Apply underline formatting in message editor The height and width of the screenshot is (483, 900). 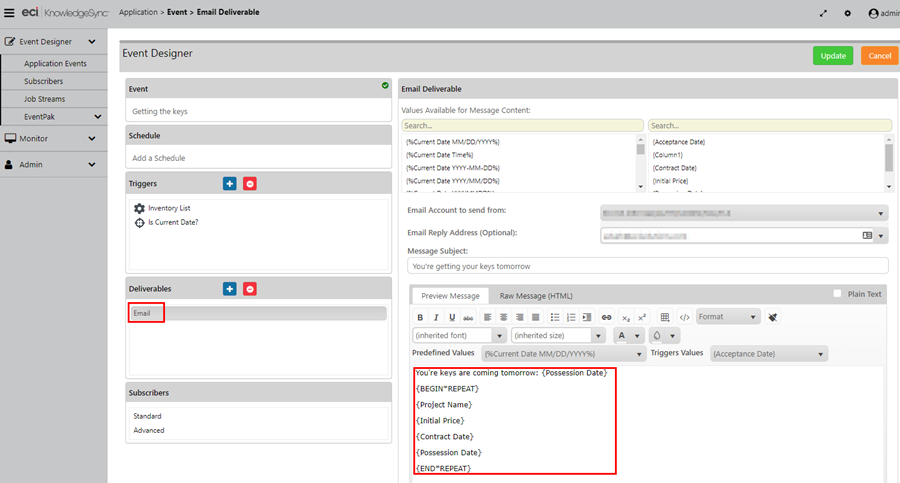click(x=452, y=317)
